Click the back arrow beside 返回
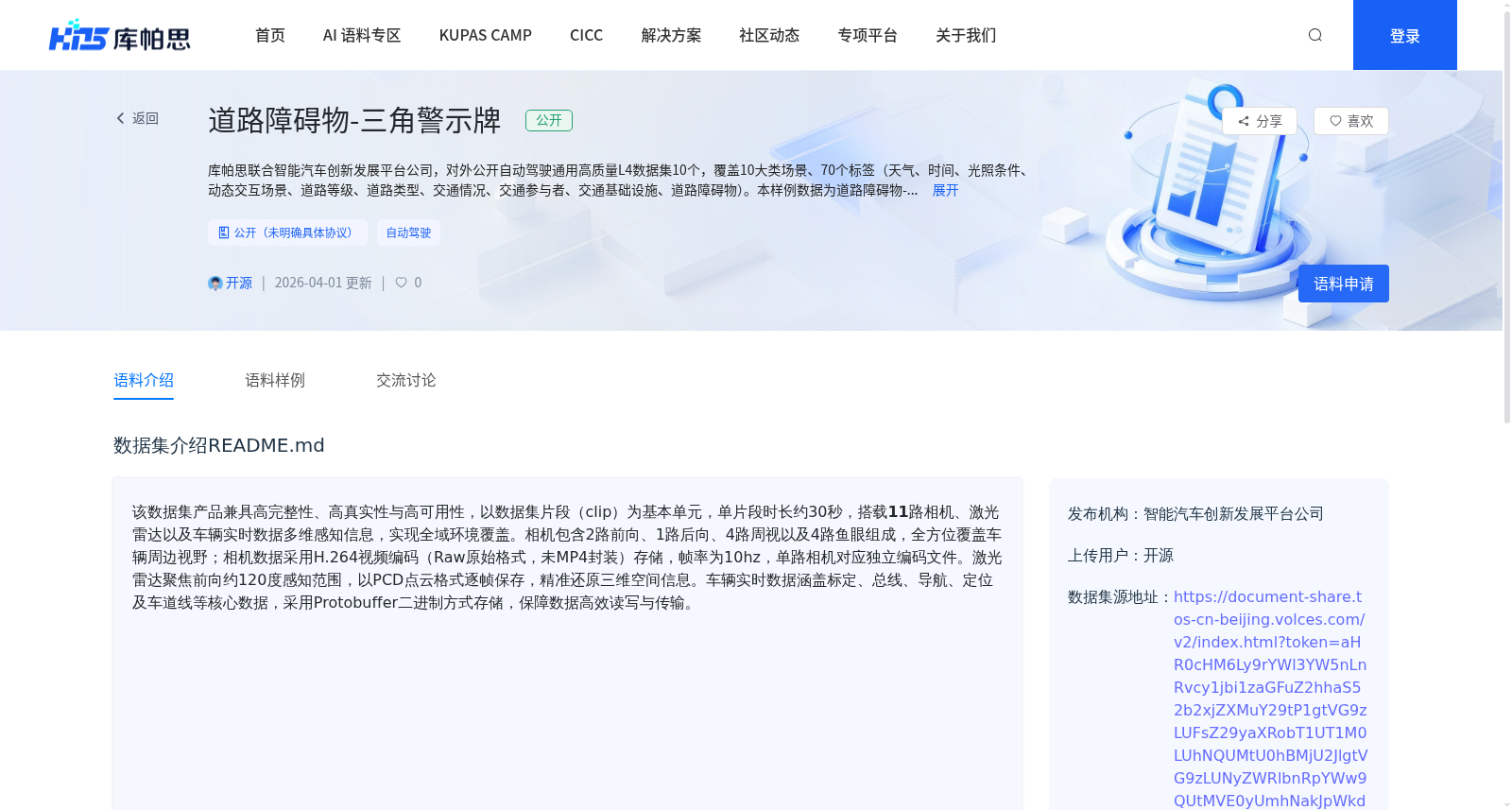 pyautogui.click(x=120, y=118)
